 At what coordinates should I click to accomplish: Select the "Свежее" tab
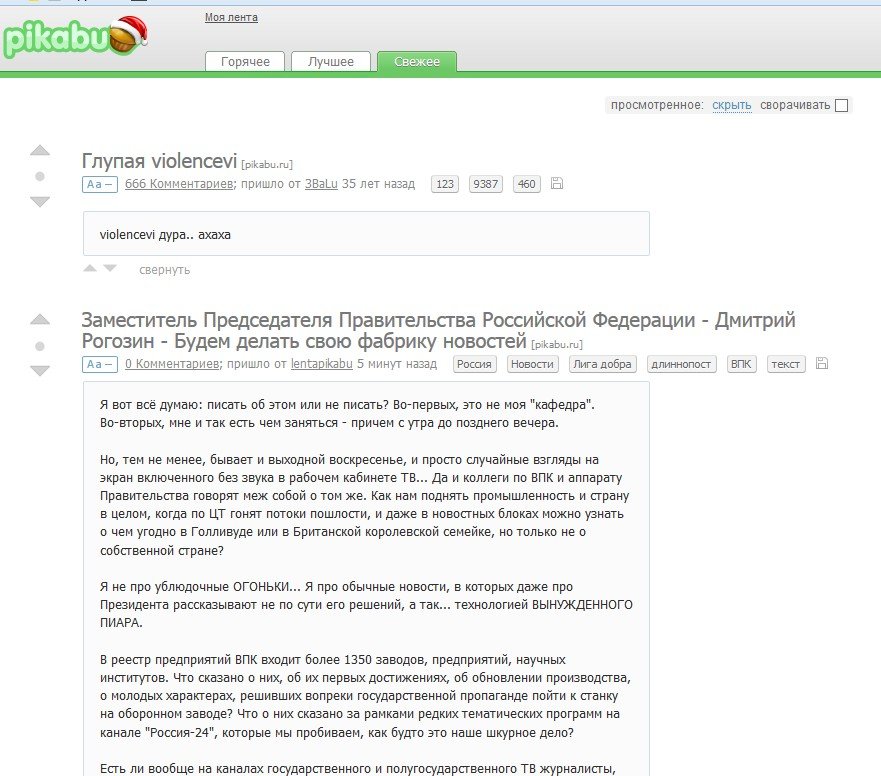point(417,61)
